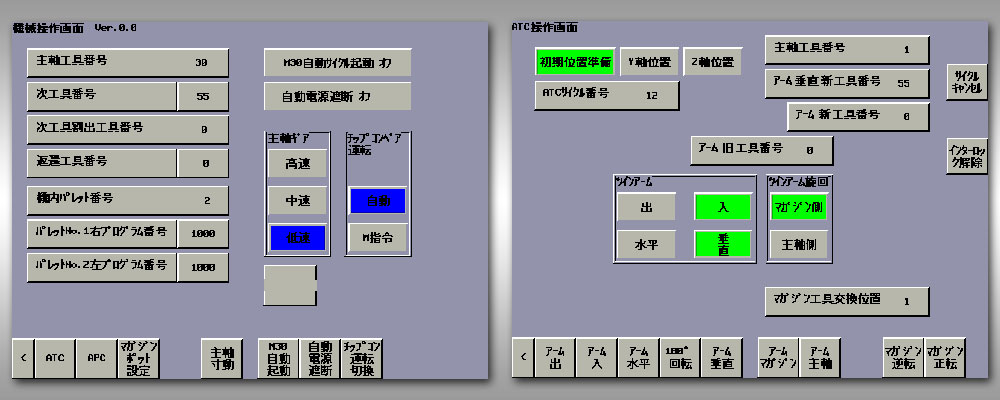Select 主軸側 in twin arm rotation group

click(x=797, y=243)
